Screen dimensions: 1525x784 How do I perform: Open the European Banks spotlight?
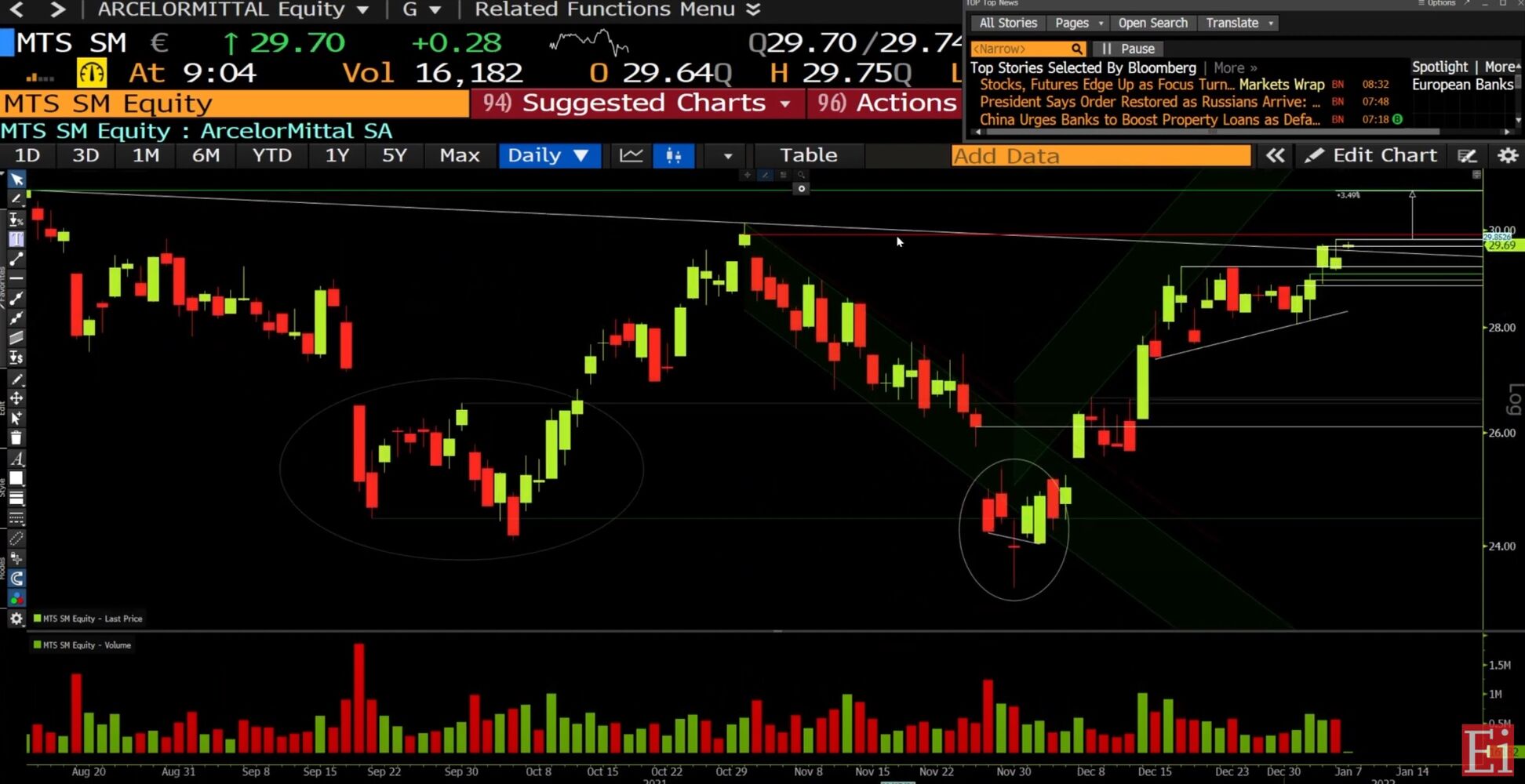(1462, 85)
